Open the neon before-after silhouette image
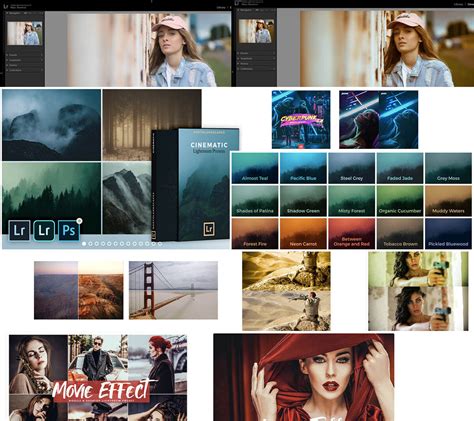This screenshot has width=474, height=421. (379, 119)
